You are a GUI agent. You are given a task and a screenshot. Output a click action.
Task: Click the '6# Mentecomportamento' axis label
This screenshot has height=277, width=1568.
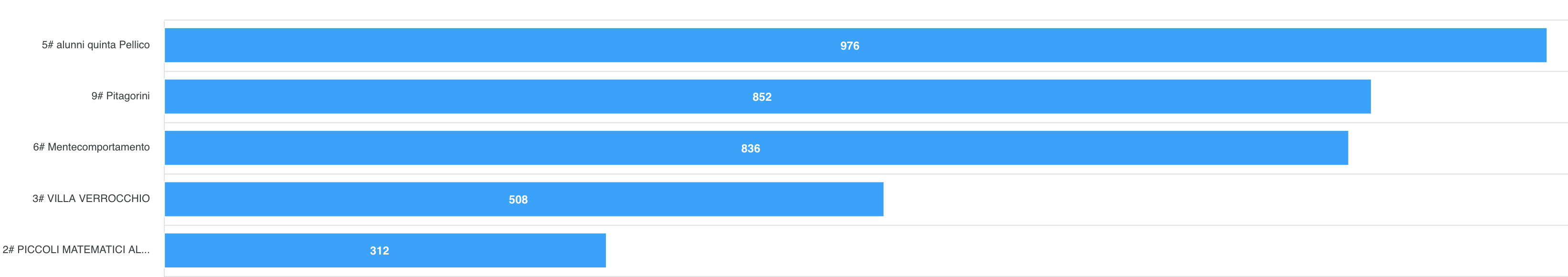coord(91,147)
